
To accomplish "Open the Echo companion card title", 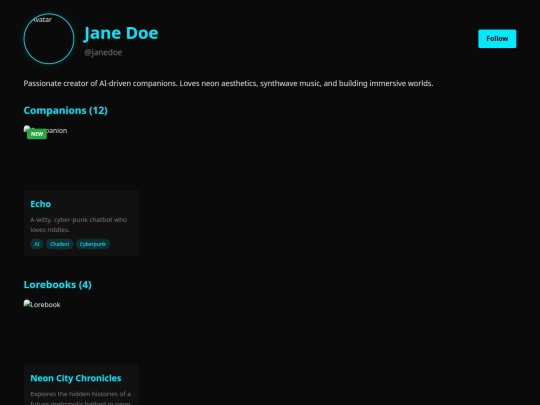I will pyautogui.click(x=41, y=204).
